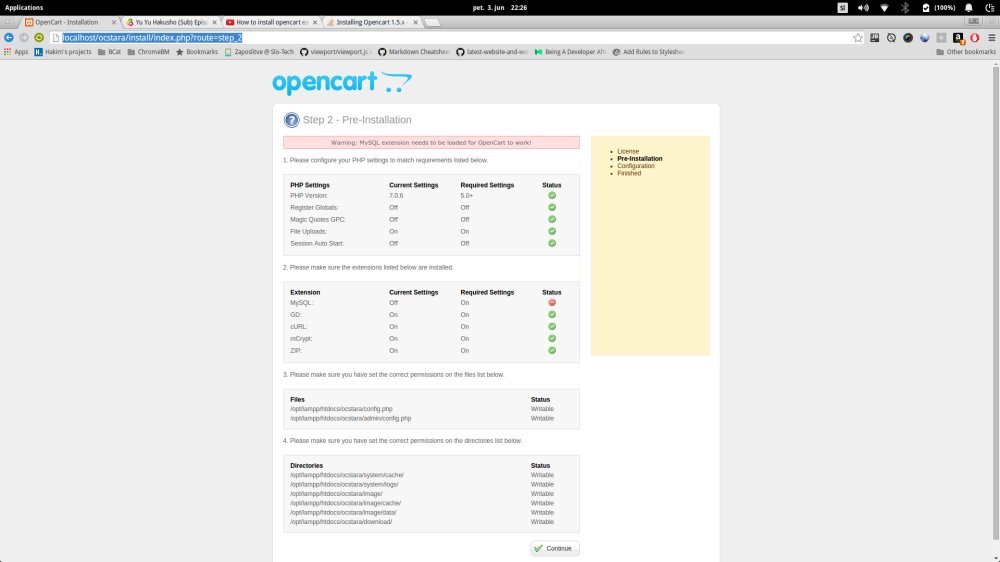Switch to Installing Opencart 1.5.x tab
The image size is (1000, 562).
tap(370, 21)
